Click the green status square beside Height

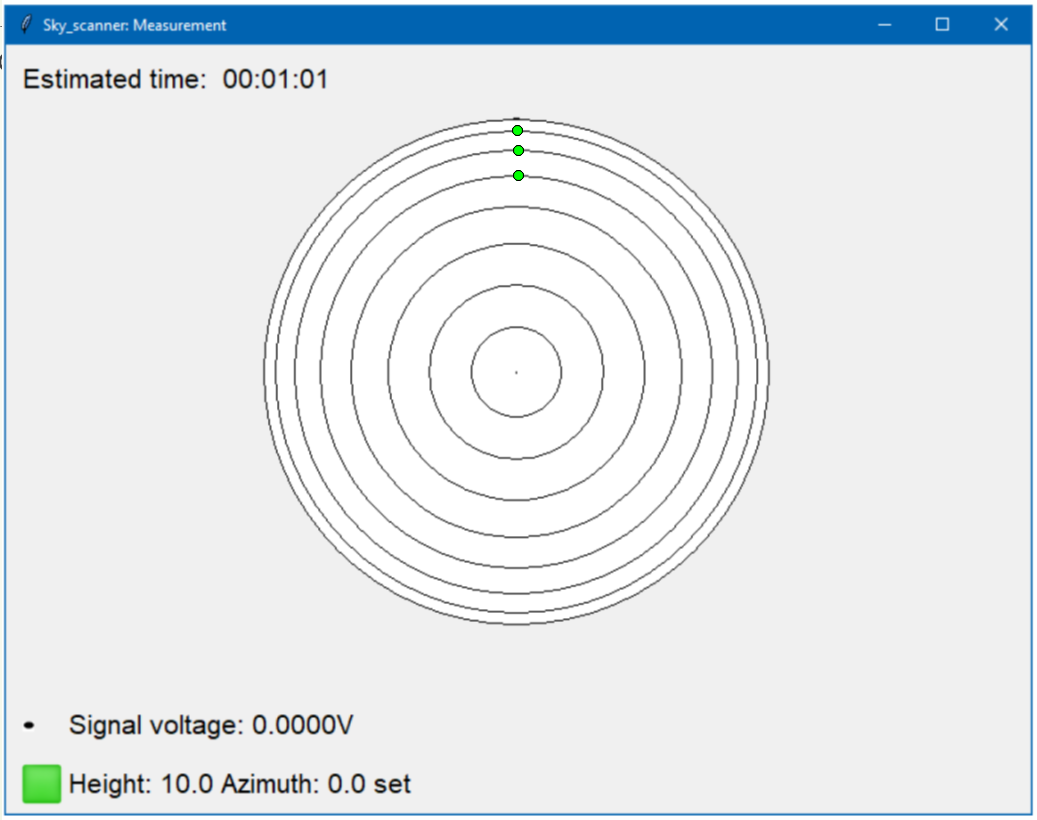pyautogui.click(x=41, y=784)
